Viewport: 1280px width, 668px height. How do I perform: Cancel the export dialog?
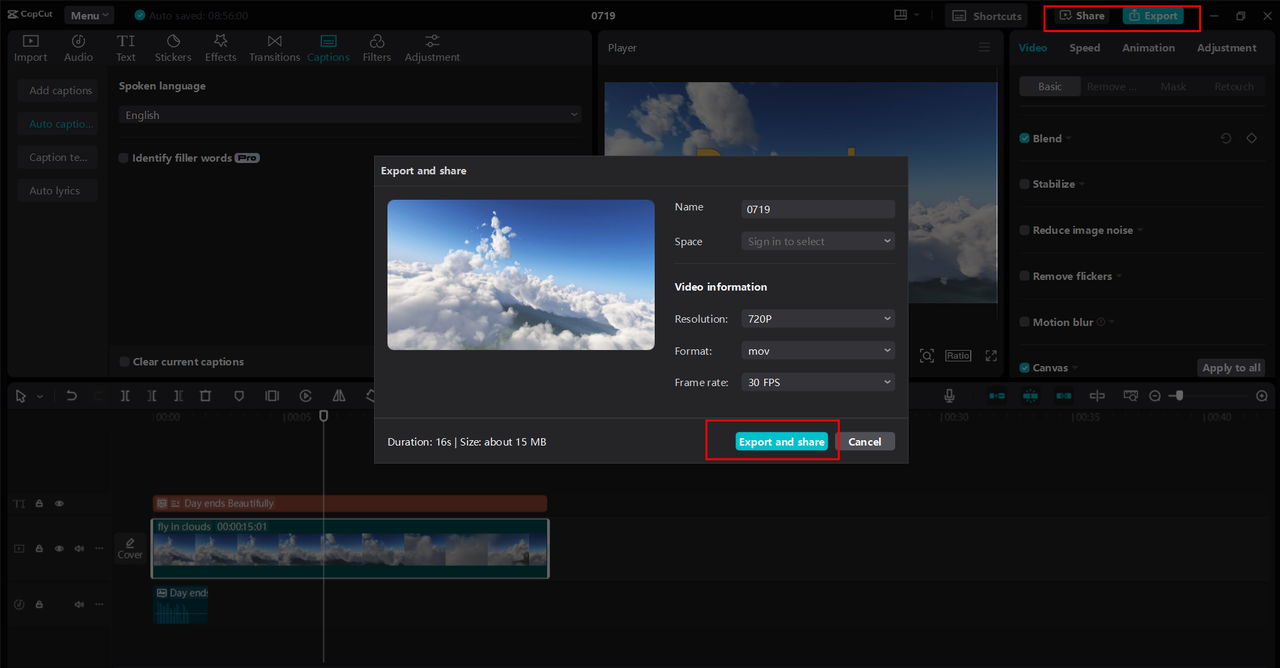coord(865,441)
